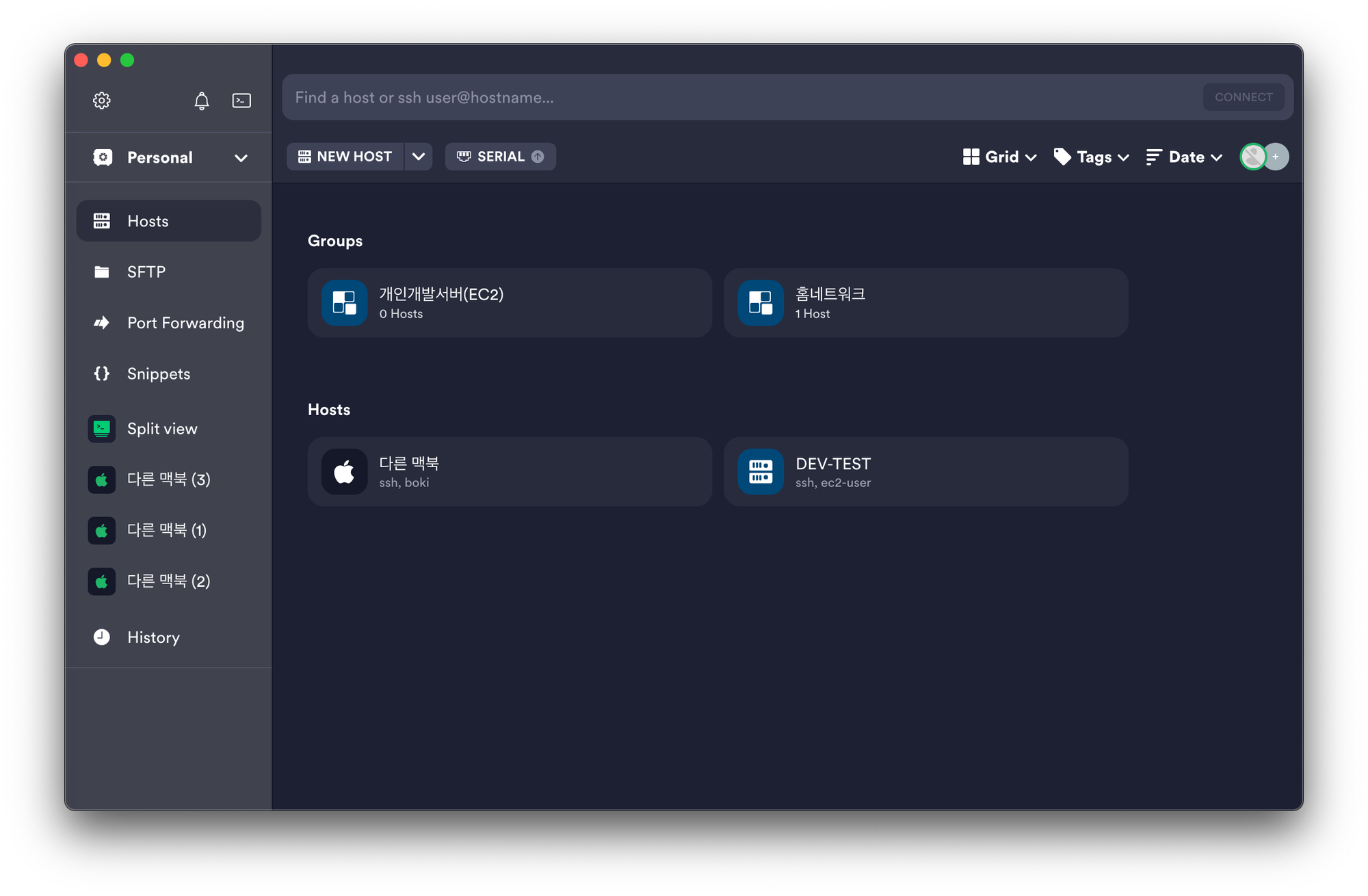Open the settings gear icon
This screenshot has width=1368, height=896.
[x=101, y=101]
